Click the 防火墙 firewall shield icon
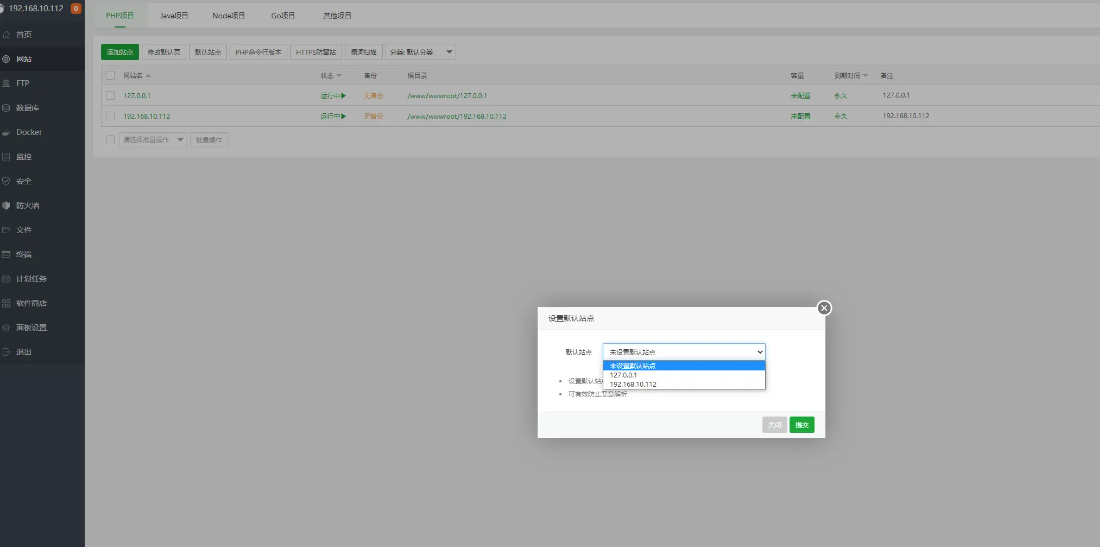This screenshot has width=1100, height=547. [7, 205]
